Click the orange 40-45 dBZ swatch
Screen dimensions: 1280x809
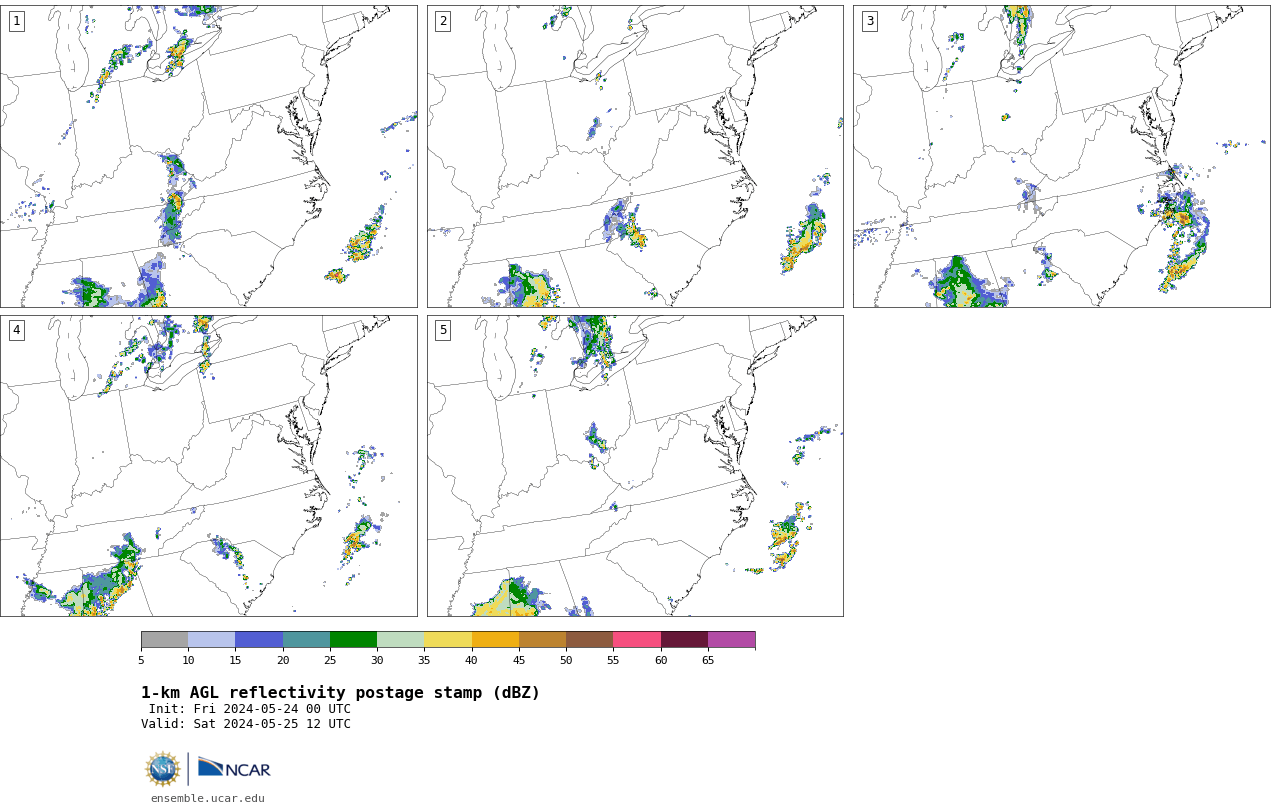pyautogui.click(x=495, y=640)
